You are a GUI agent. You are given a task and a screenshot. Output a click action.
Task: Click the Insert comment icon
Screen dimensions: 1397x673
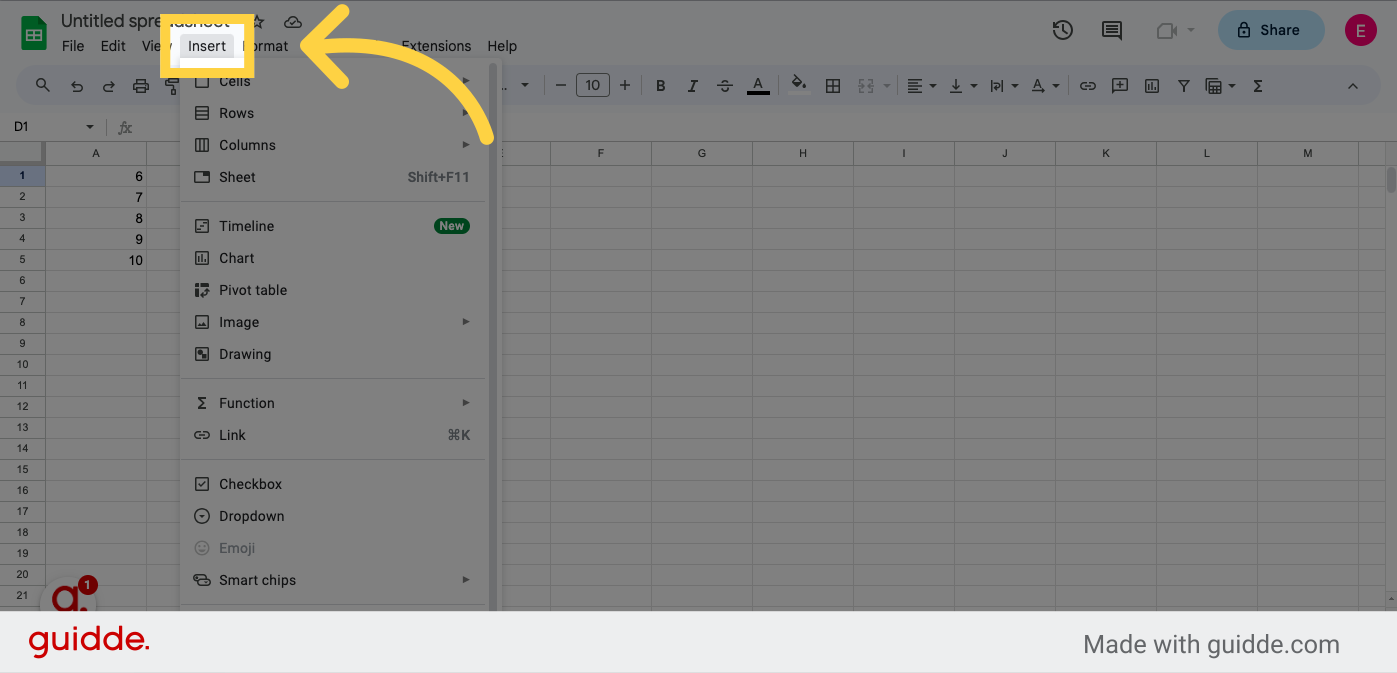click(x=1119, y=85)
